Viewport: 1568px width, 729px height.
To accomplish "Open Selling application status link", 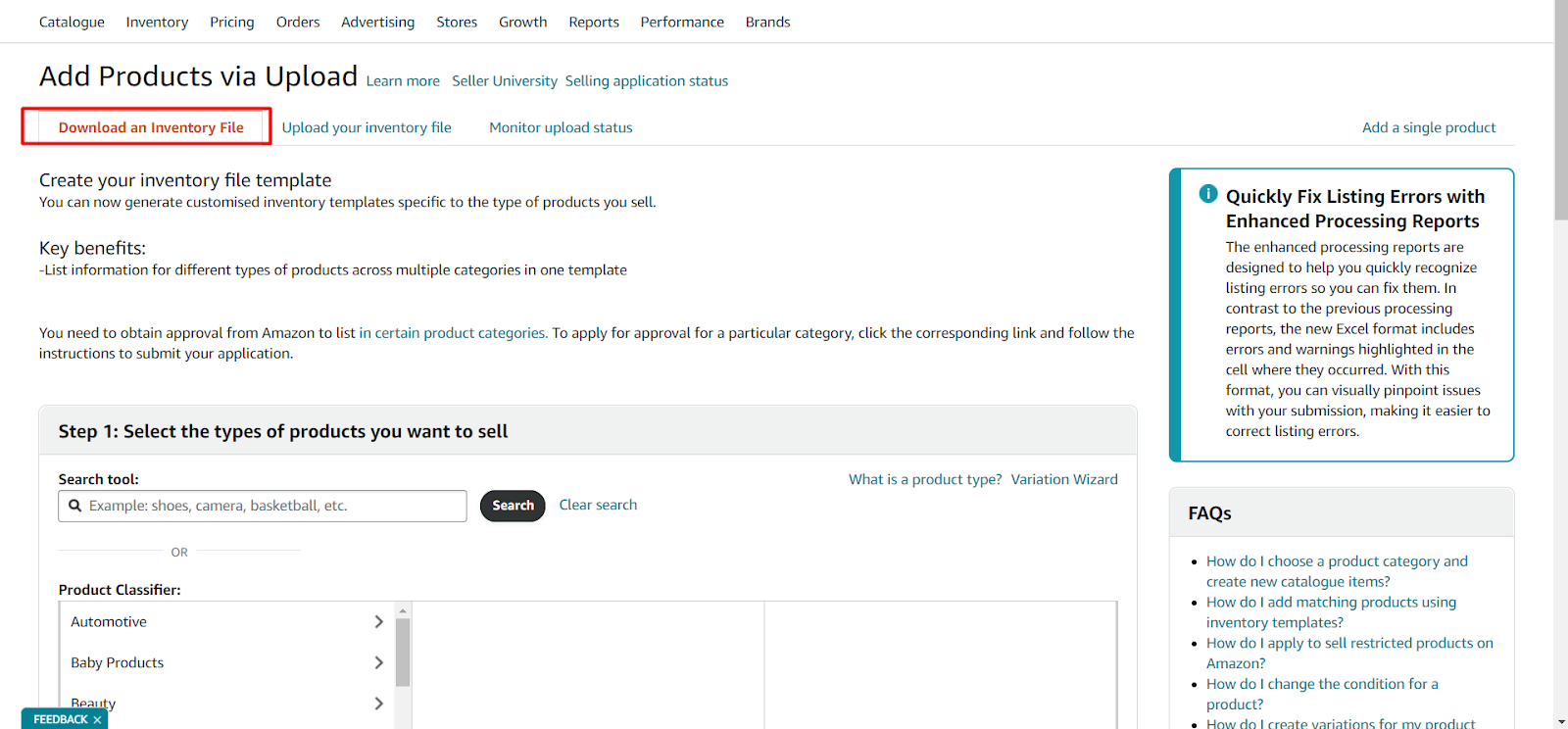I will click(x=647, y=81).
